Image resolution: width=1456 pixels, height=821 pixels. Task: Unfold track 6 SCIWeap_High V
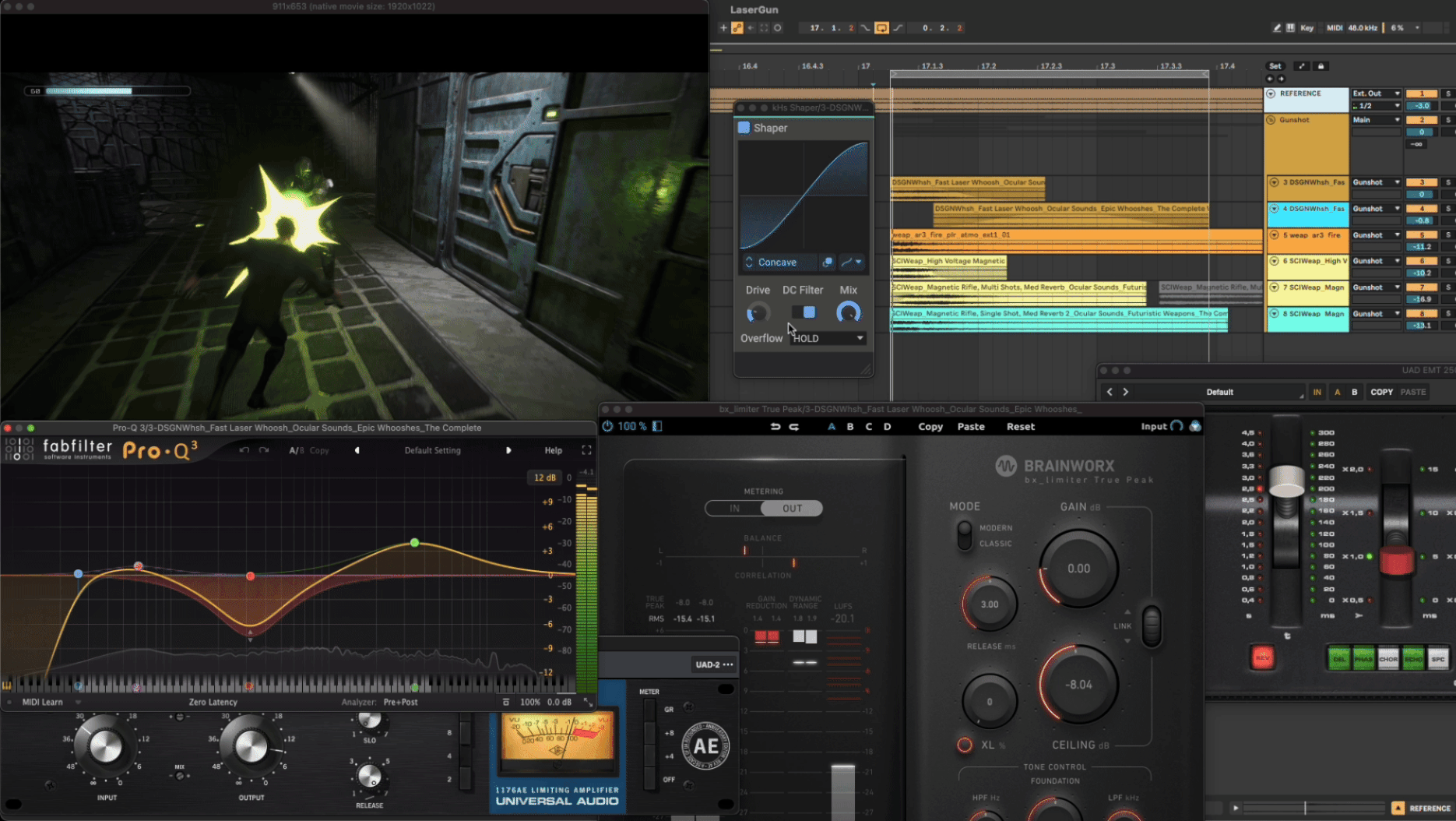tap(1275, 261)
